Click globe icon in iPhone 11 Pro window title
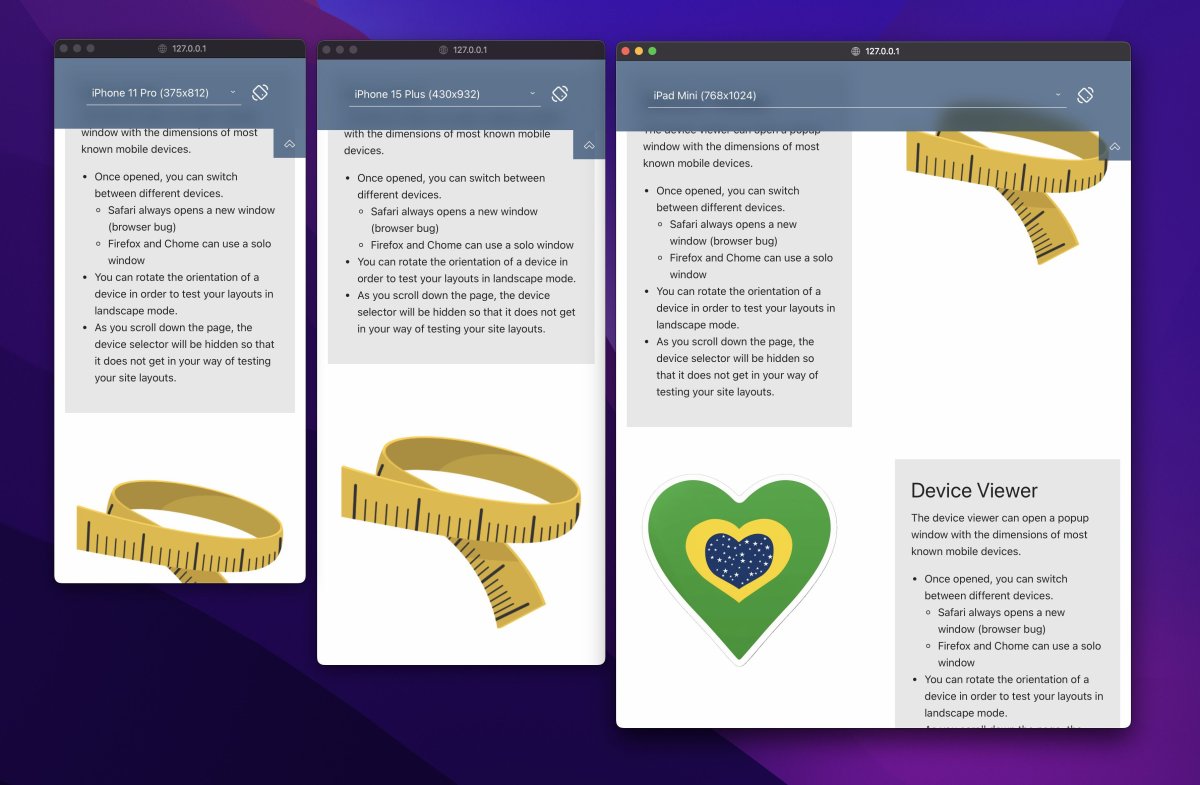This screenshot has height=785, width=1200. 163,49
